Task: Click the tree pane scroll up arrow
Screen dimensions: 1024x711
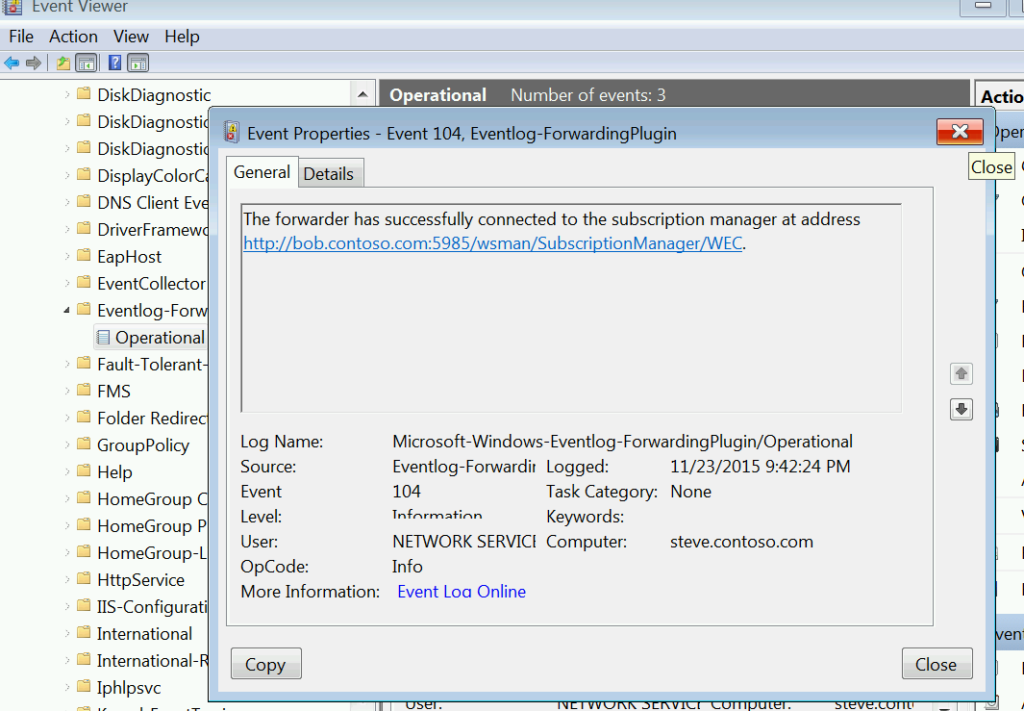Action: pos(362,95)
